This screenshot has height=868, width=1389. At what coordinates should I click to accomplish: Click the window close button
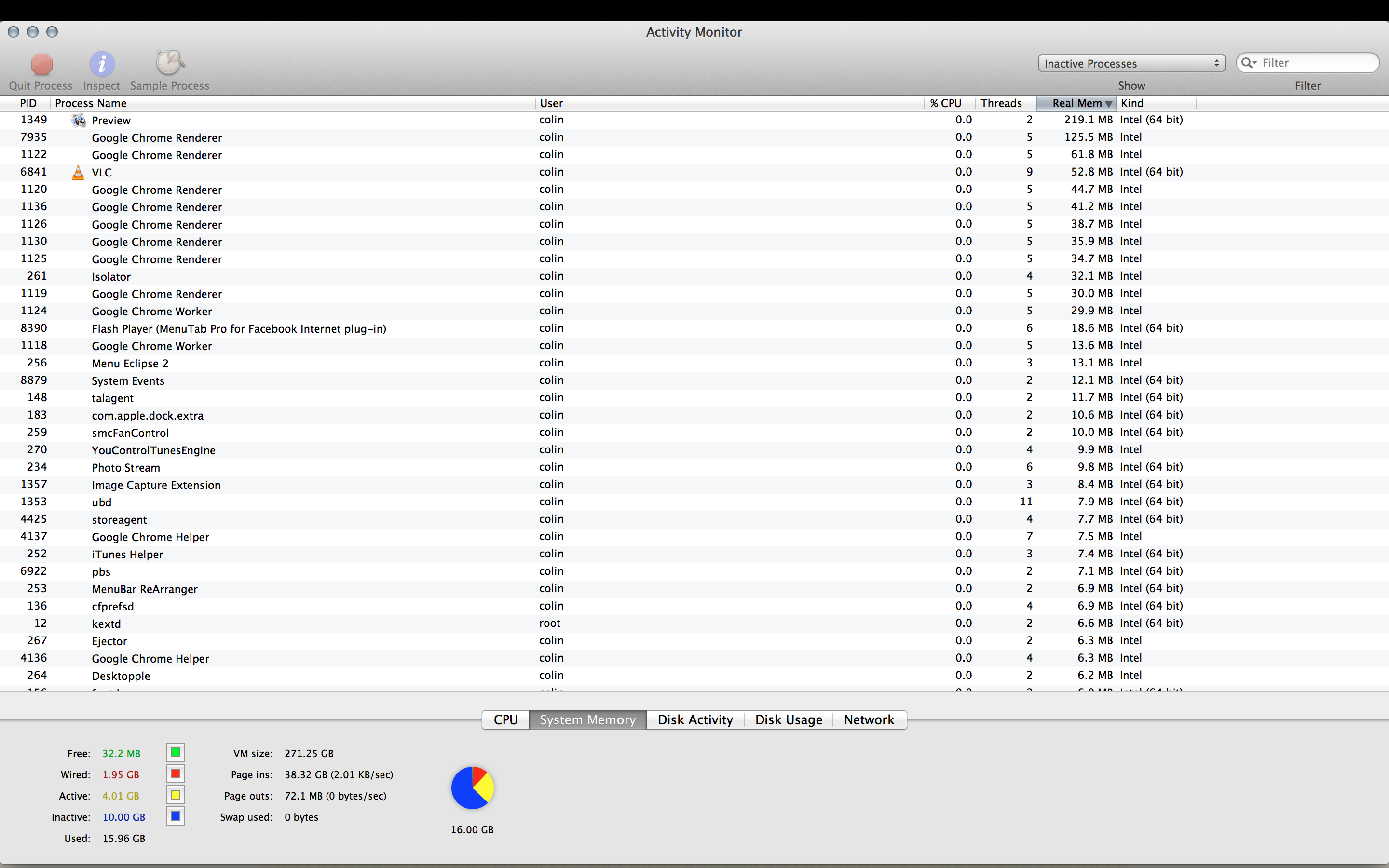click(14, 32)
